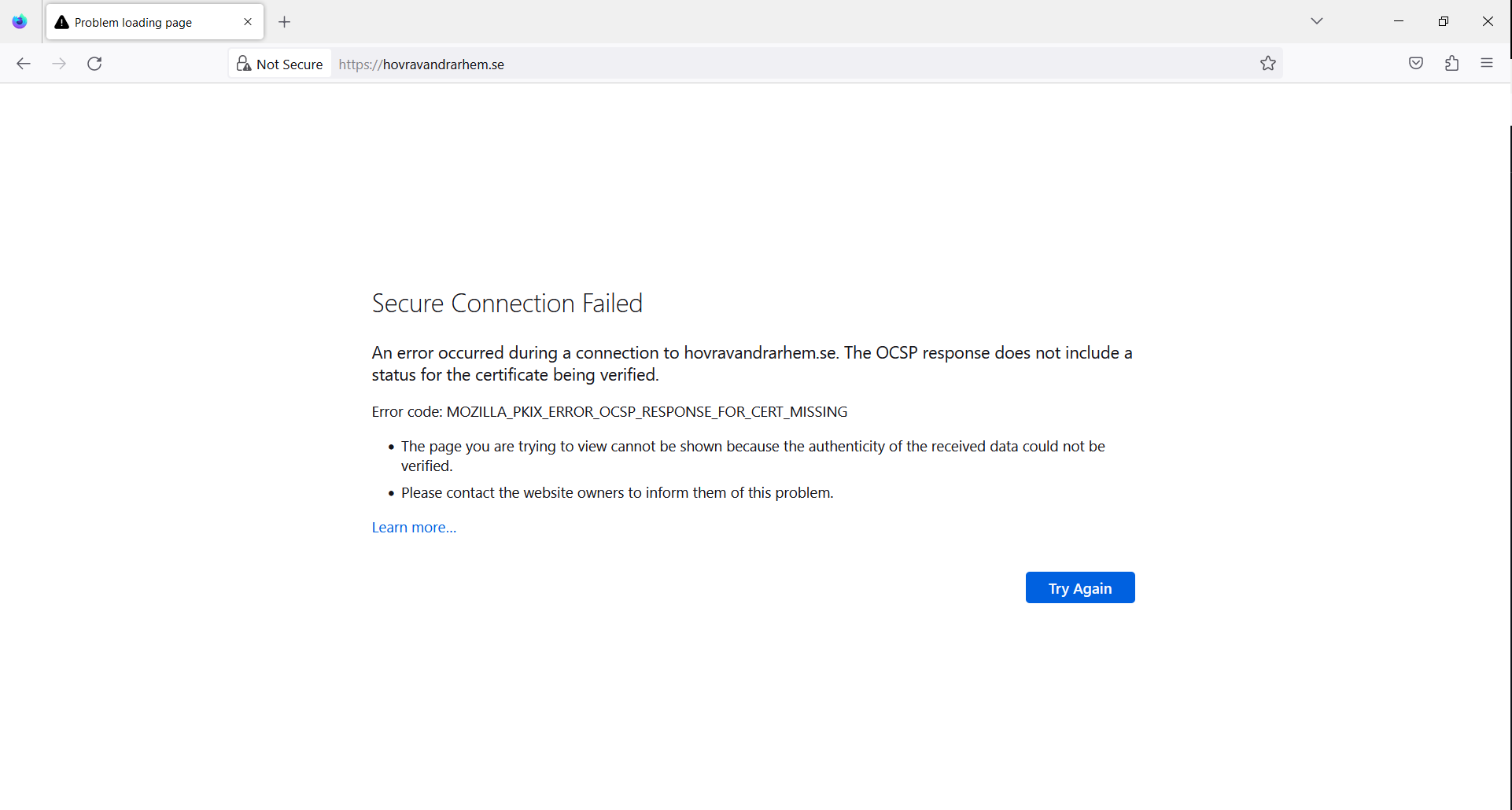Click the reload page icon
The height and width of the screenshot is (810, 1512).
(94, 64)
